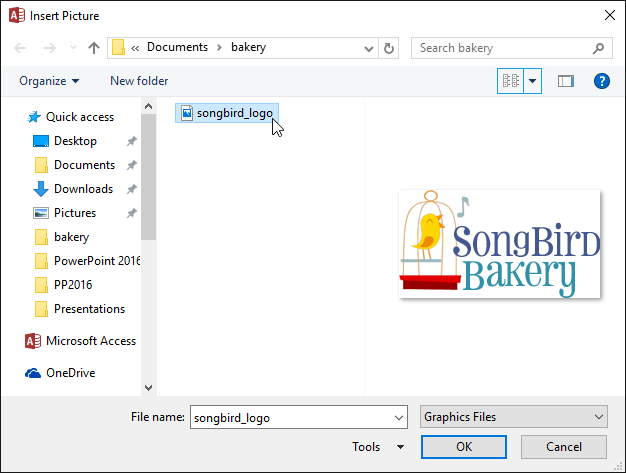The image size is (626, 473).
Task: Expand the File name history dropdown
Action: 399,417
